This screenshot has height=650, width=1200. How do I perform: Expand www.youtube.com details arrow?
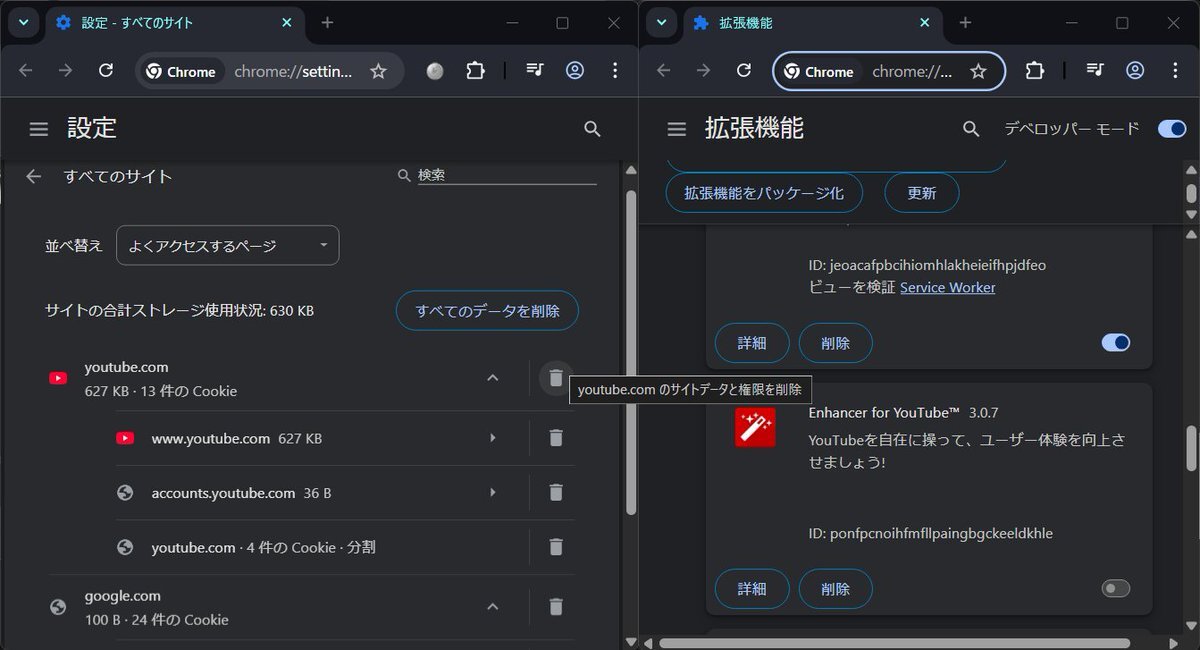[492, 438]
